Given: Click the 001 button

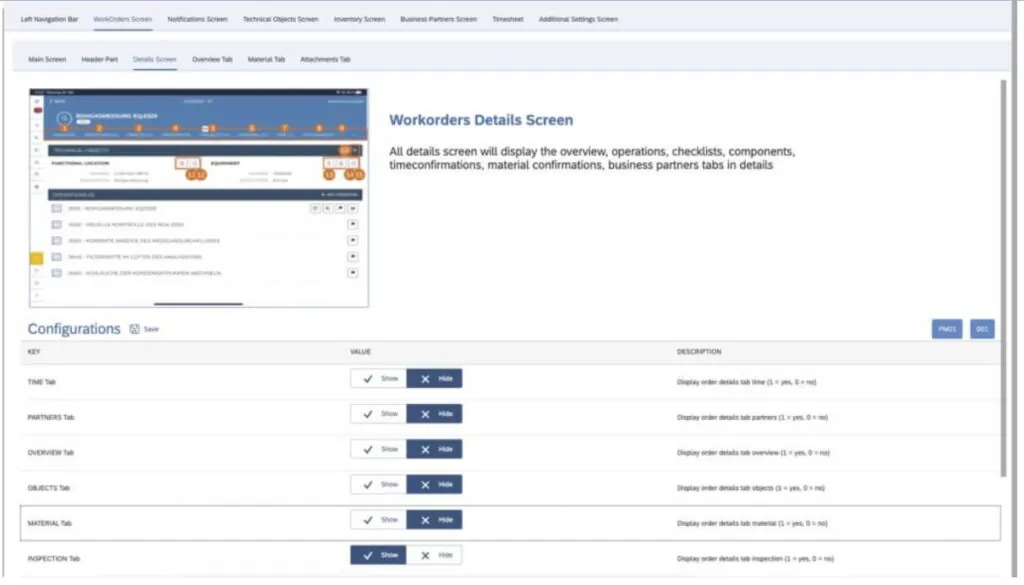Looking at the screenshot, I should pyautogui.click(x=982, y=329).
